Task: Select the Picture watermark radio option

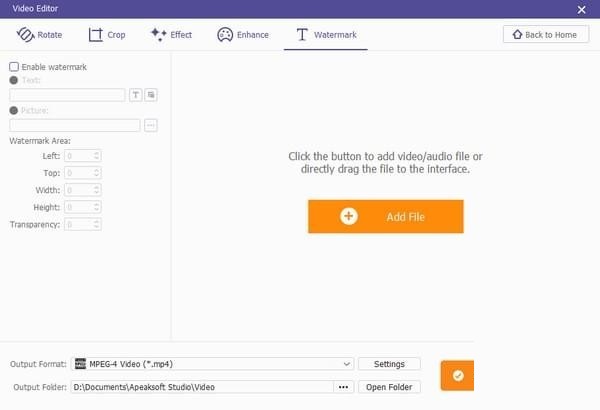Action: point(14,110)
